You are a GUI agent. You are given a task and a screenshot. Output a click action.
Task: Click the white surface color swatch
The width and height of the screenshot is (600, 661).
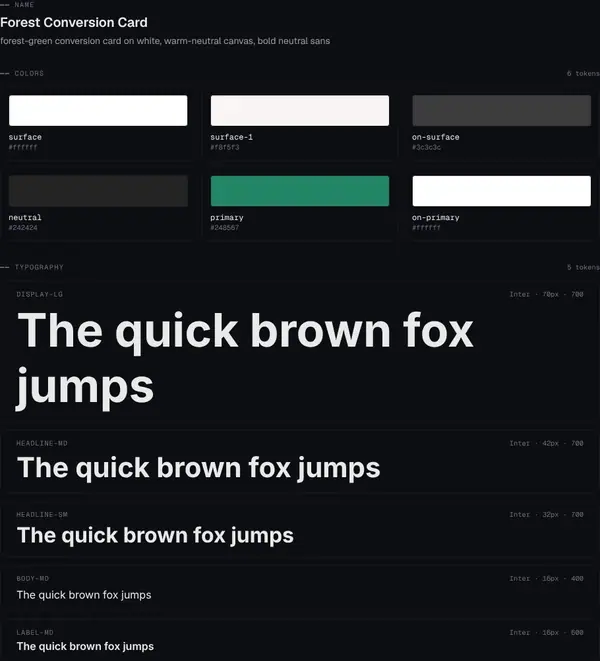click(98, 110)
